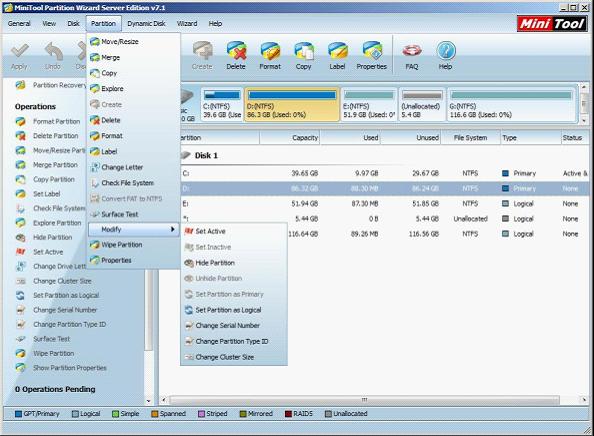Click Copy Partition in Operations panel
The height and width of the screenshot is (436, 594).
(54, 179)
